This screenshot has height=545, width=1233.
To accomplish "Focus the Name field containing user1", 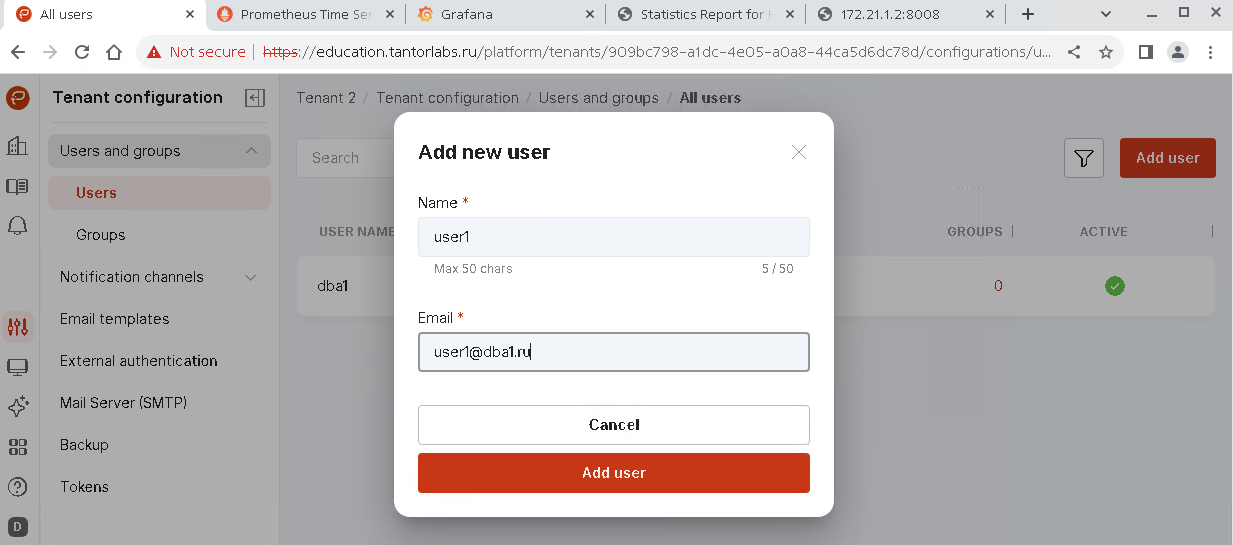I will [x=613, y=237].
